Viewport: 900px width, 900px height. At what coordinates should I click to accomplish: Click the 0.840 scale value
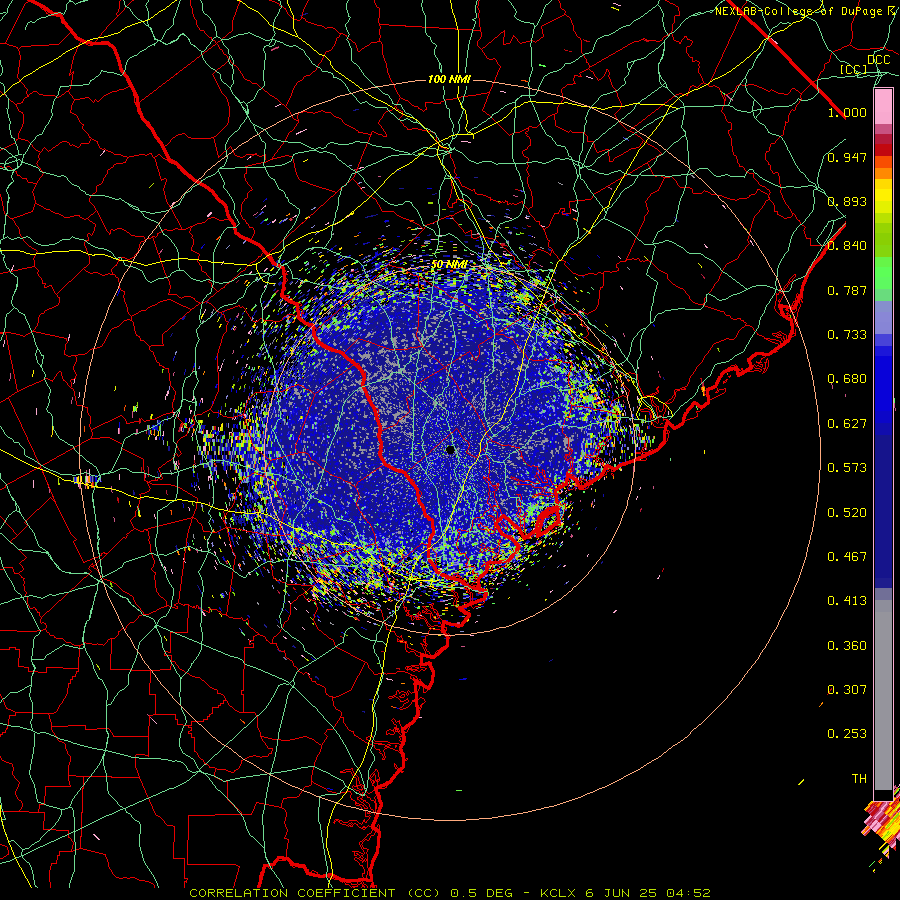coord(847,246)
